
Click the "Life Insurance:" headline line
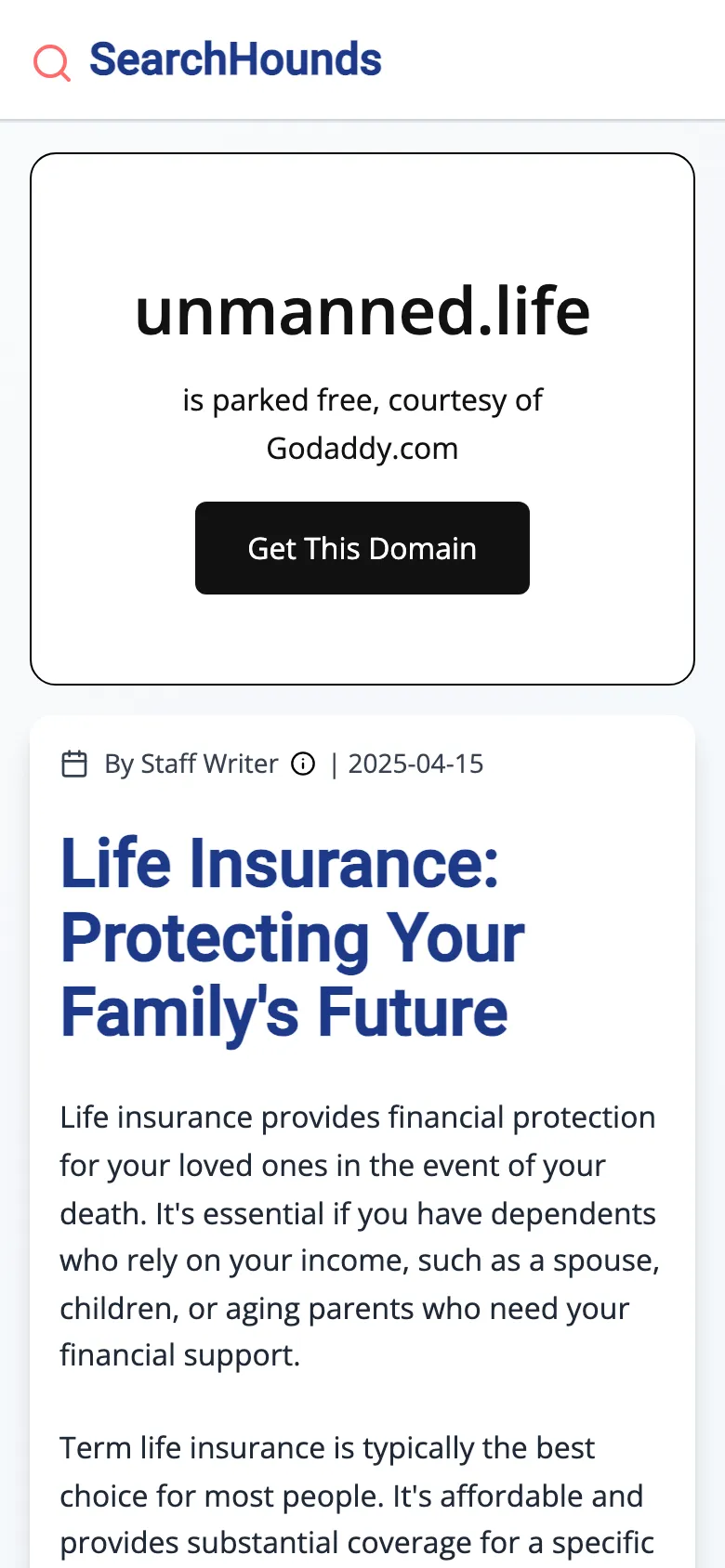click(x=280, y=863)
